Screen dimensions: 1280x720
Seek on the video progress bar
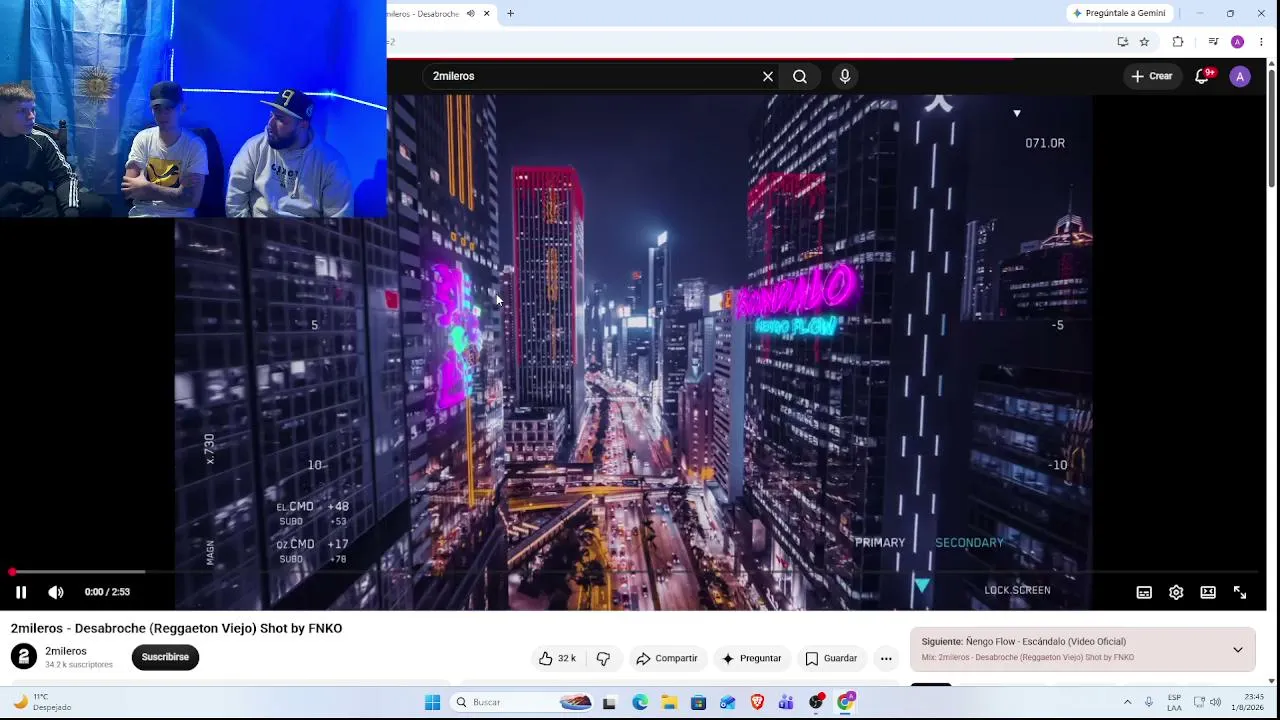[636, 572]
